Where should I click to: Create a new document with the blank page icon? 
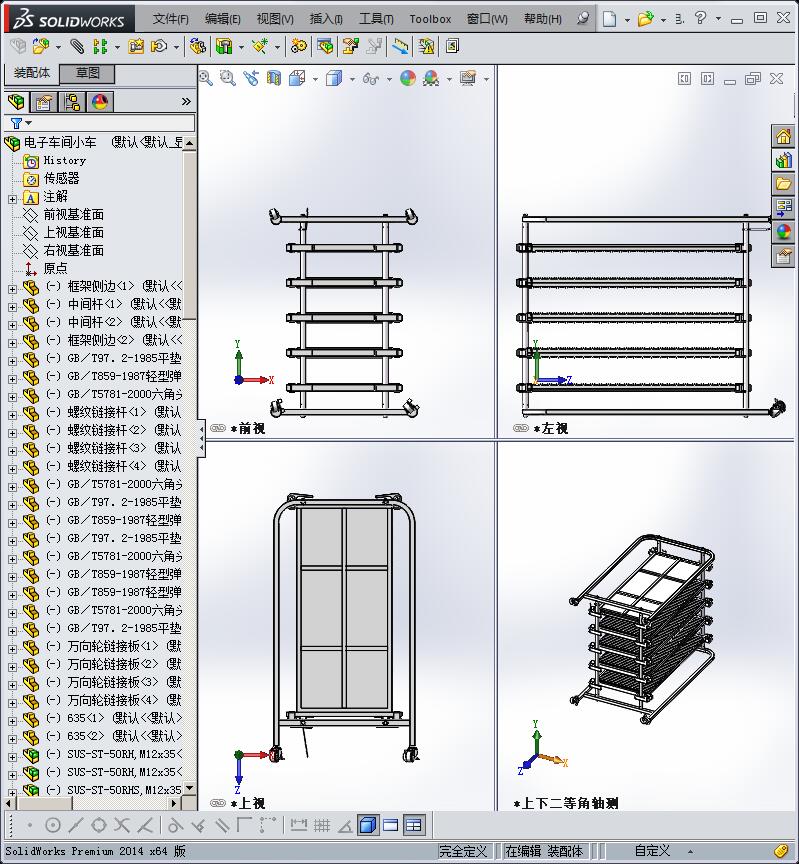click(x=609, y=19)
